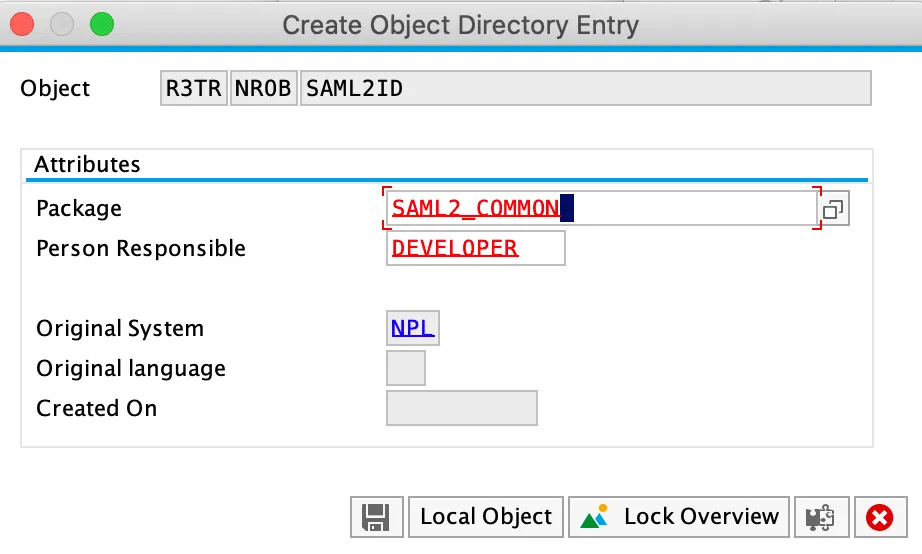This screenshot has width=922, height=554.
Task: Click the Attributes group header
Action: 87,164
